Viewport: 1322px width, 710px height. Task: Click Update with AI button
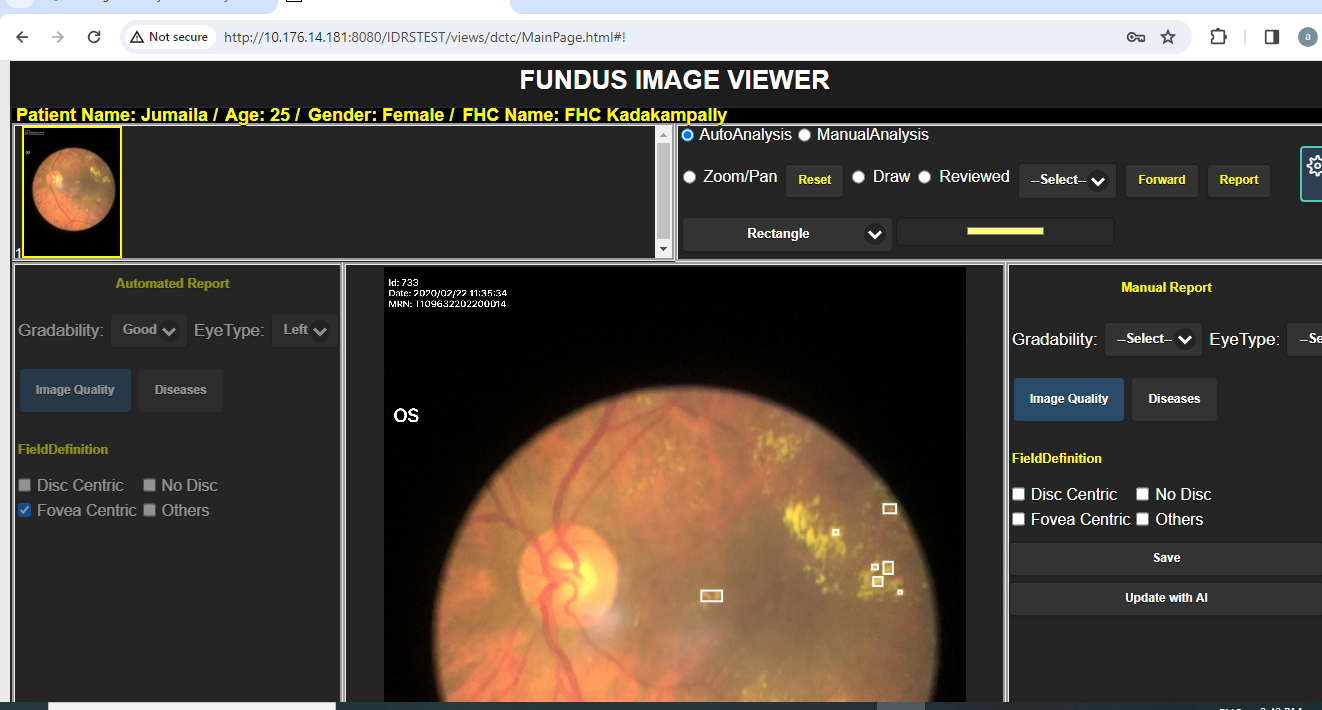pos(1166,598)
